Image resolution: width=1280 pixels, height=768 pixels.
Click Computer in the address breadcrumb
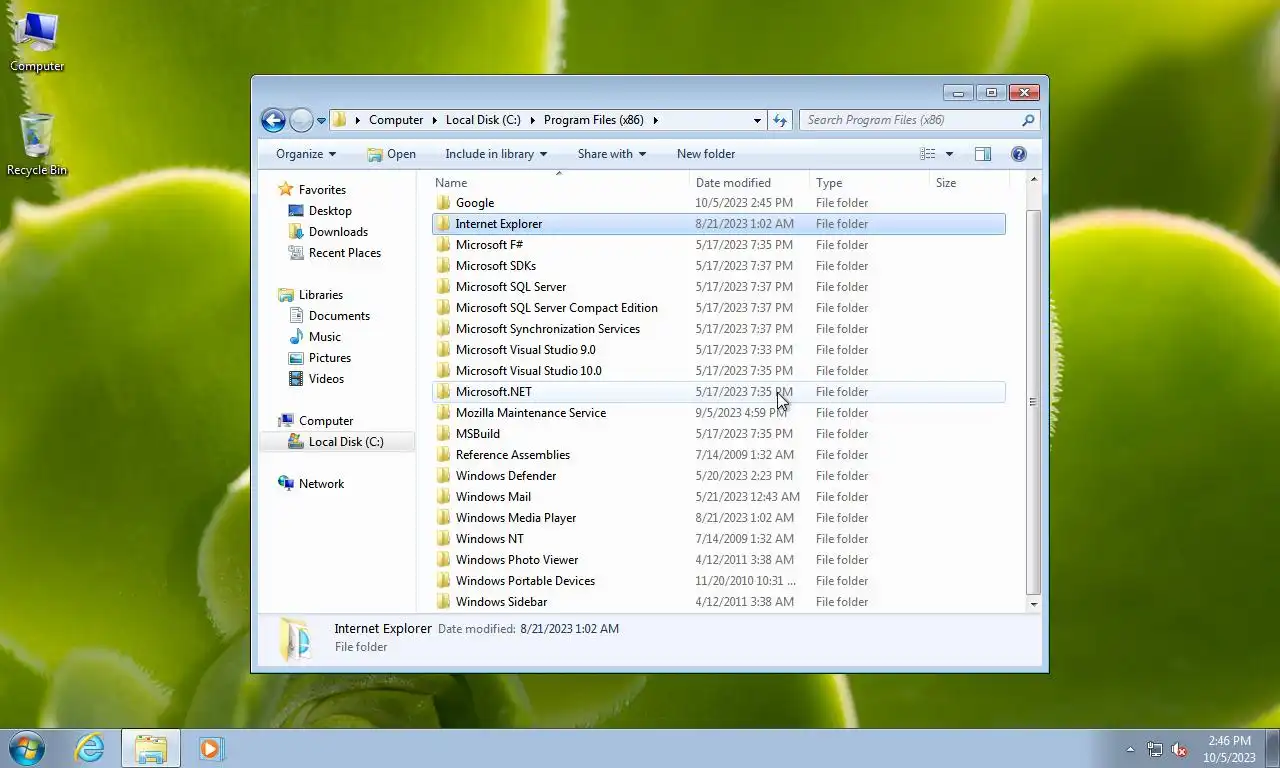coord(396,120)
